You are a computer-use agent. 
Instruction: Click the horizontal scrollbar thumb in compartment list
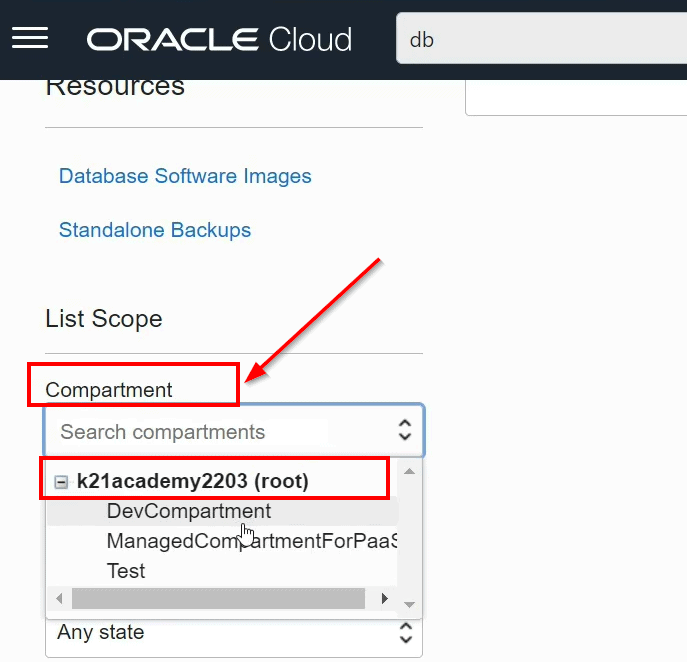[x=218, y=599]
